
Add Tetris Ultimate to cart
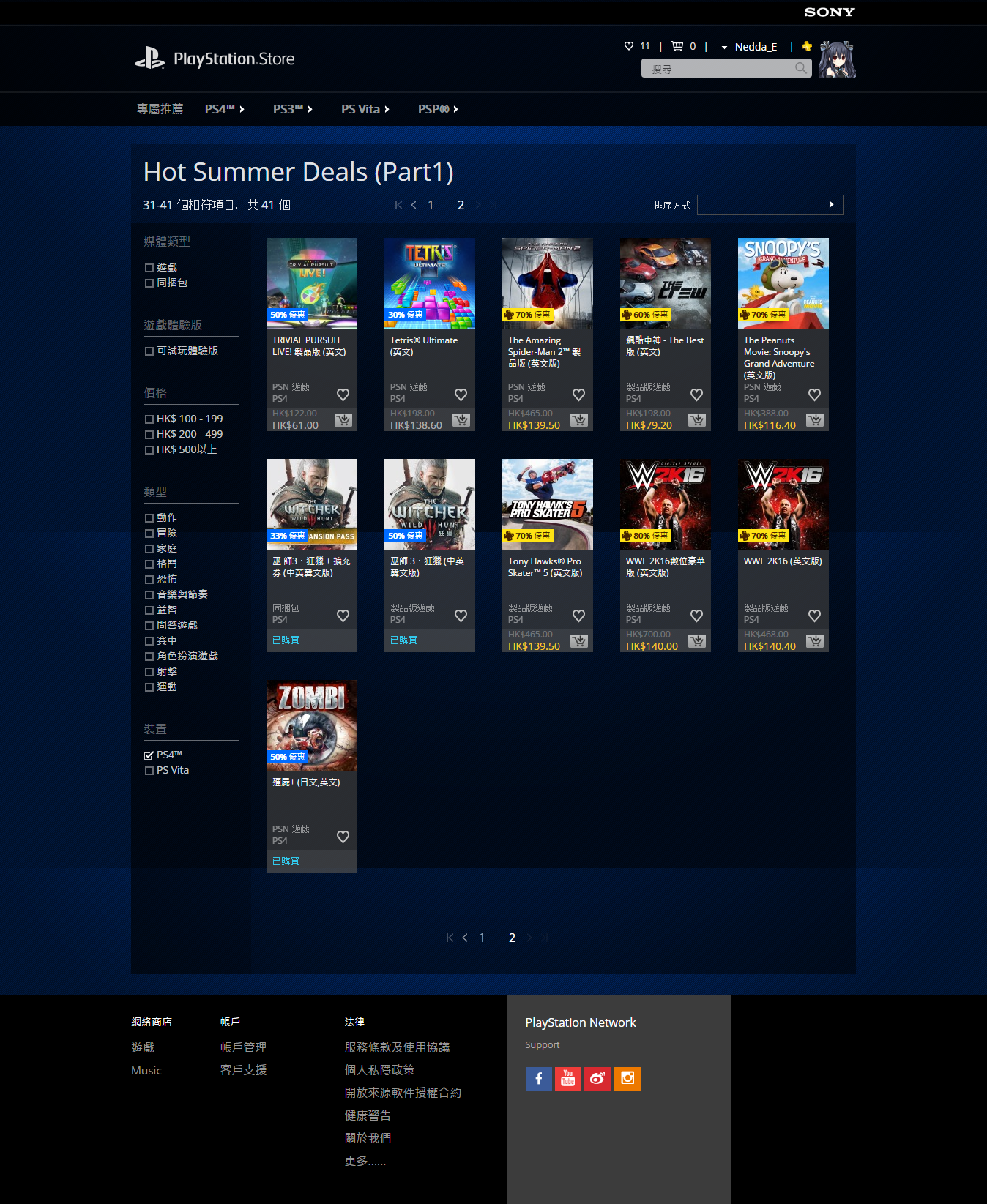coord(461,420)
